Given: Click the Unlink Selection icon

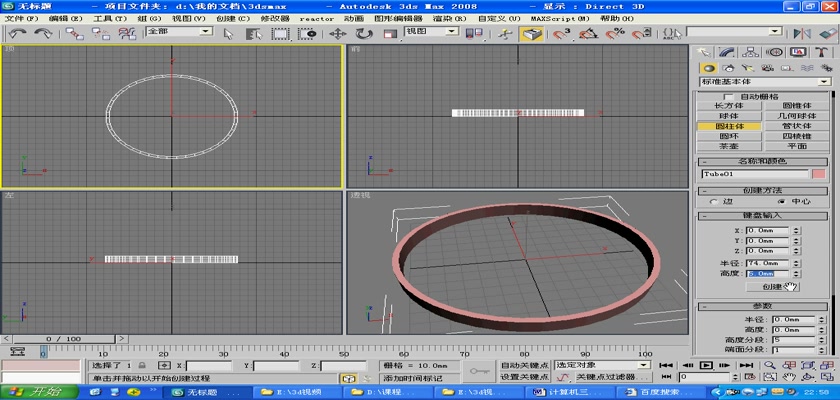Looking at the screenshot, I should [101, 34].
